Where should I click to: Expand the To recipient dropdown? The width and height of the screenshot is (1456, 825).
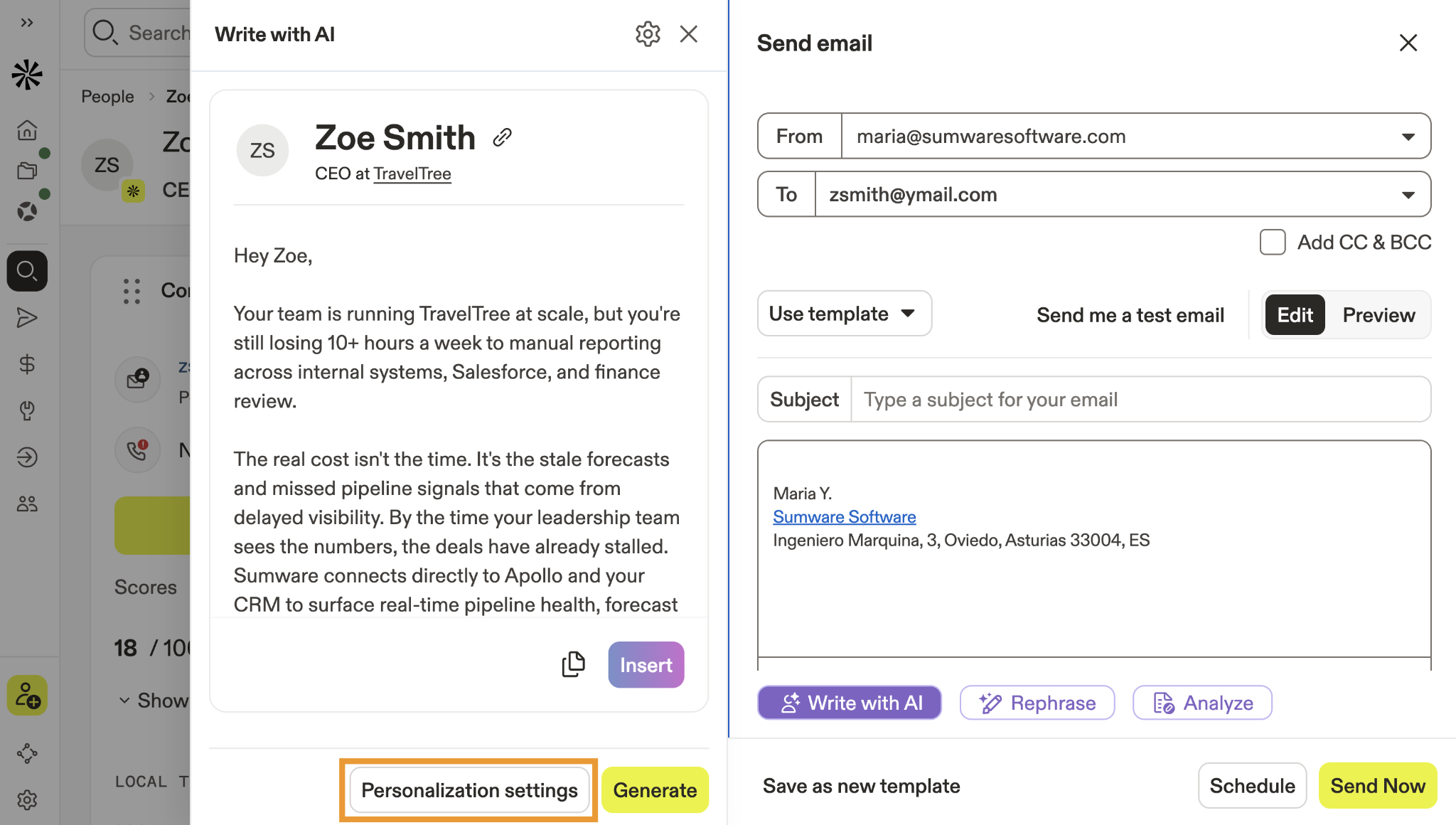click(x=1407, y=194)
